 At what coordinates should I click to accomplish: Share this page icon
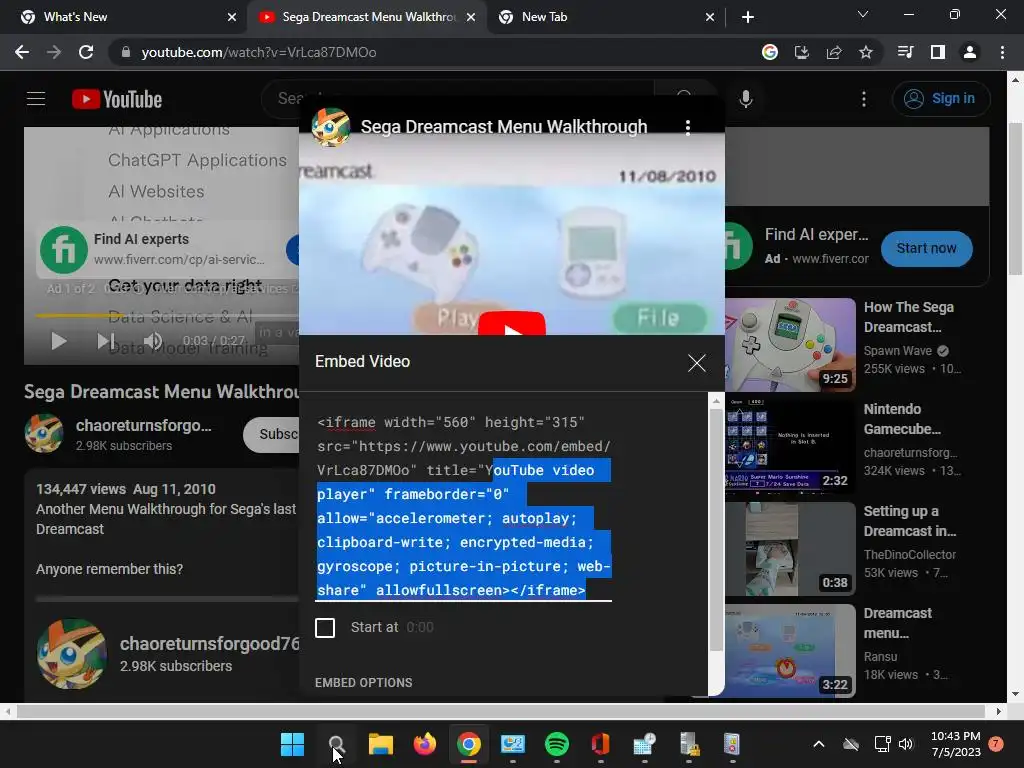(x=834, y=52)
